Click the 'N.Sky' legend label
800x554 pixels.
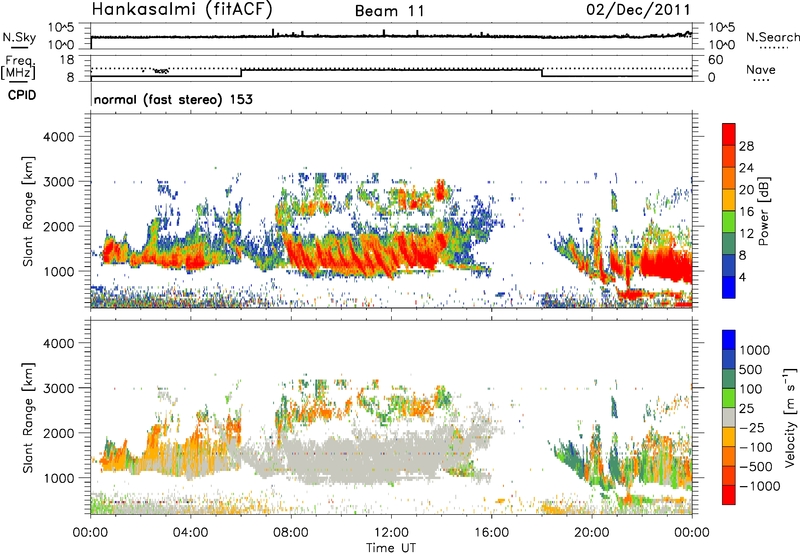tap(19, 37)
